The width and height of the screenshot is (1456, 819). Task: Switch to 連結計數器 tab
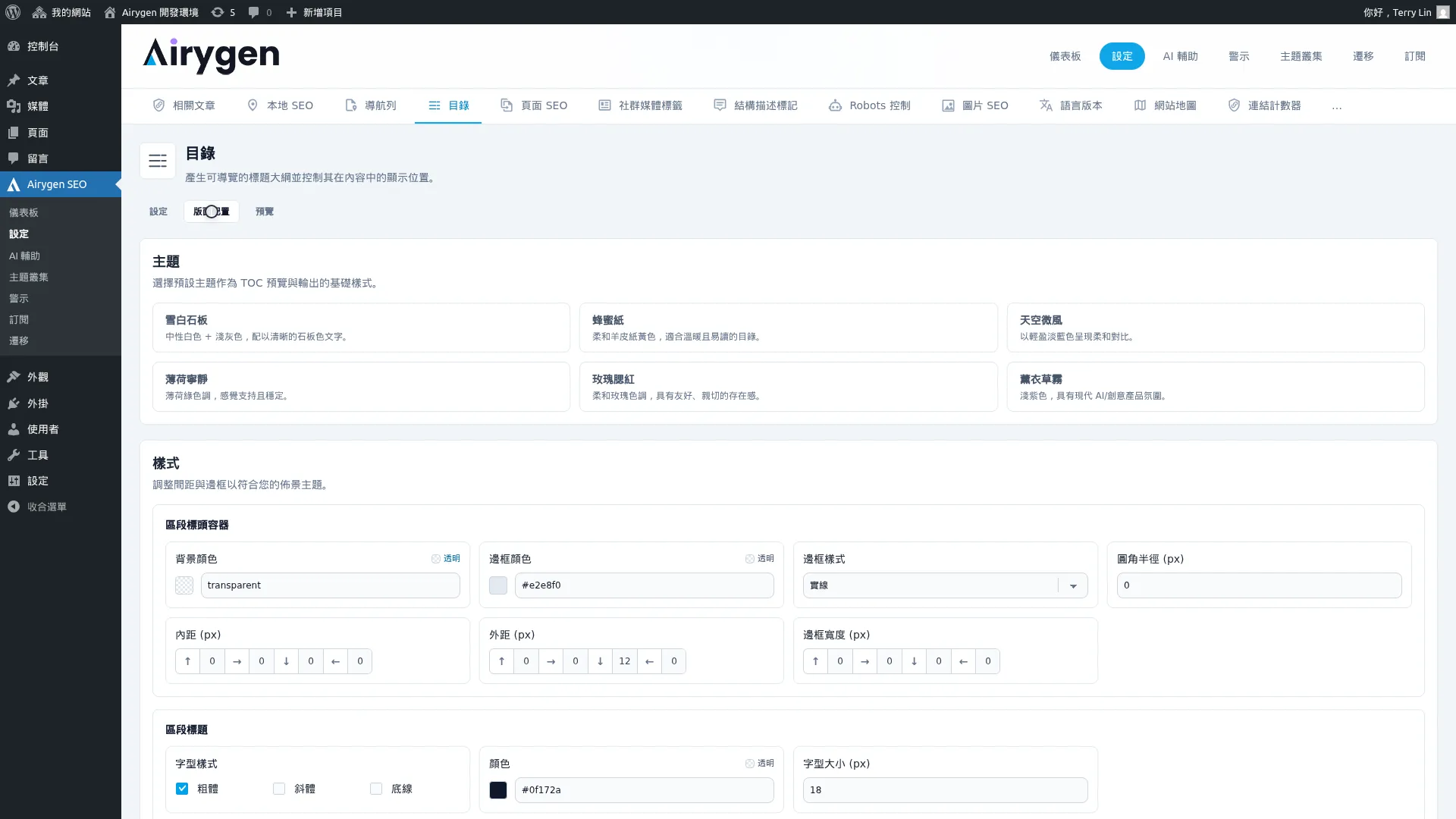(1264, 105)
